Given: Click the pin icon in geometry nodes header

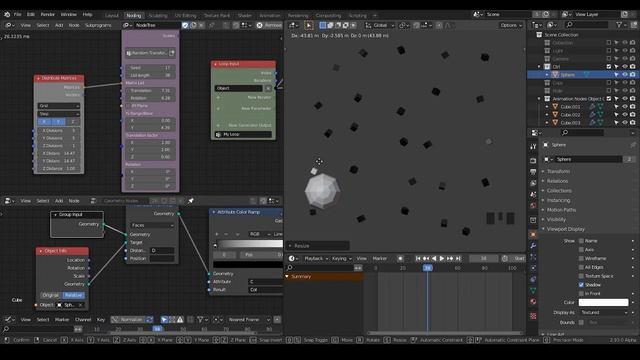Looking at the screenshot, I should [x=191, y=201].
